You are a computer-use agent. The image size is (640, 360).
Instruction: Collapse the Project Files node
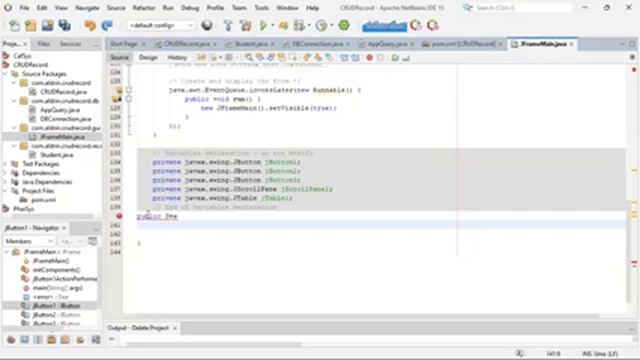point(6,191)
